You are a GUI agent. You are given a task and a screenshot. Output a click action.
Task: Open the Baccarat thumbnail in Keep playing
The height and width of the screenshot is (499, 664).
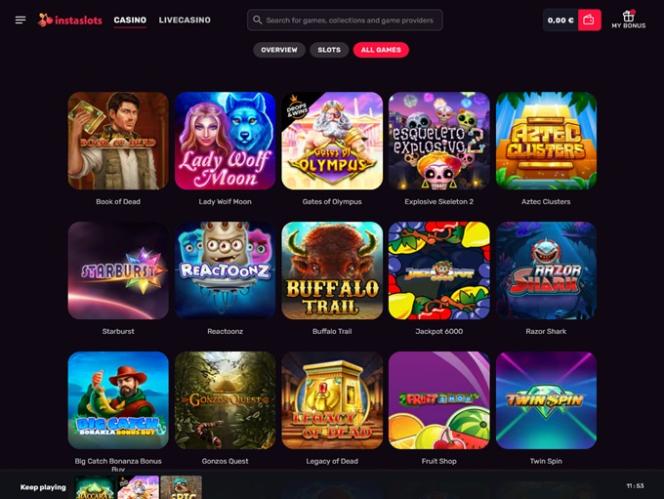click(x=95, y=487)
